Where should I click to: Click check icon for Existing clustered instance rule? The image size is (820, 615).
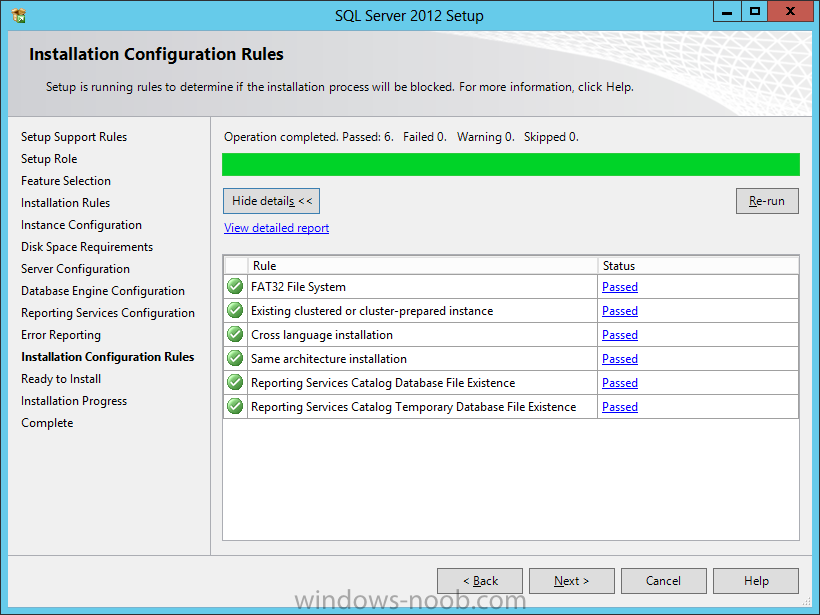pos(235,311)
